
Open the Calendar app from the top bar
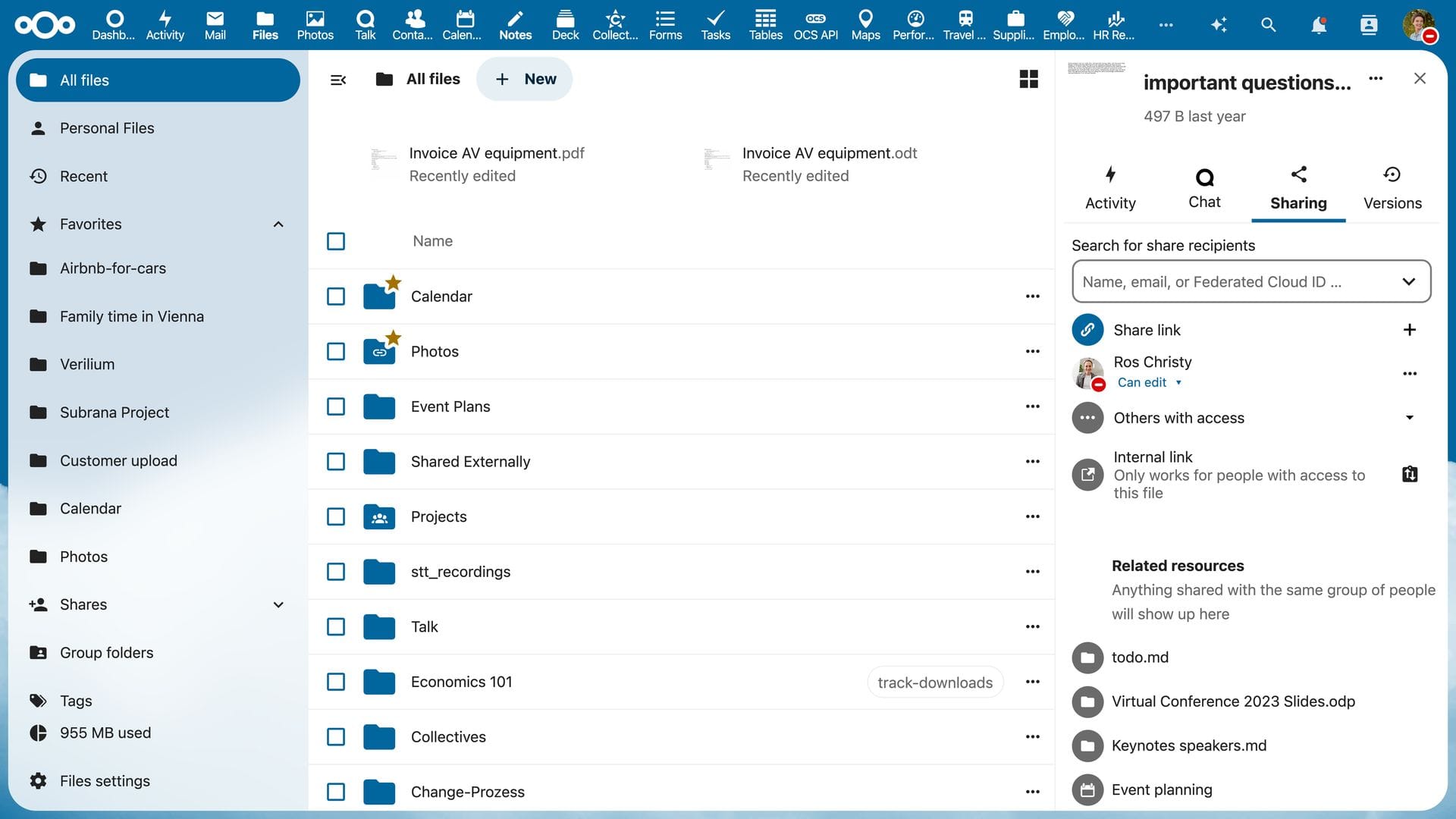tap(463, 25)
